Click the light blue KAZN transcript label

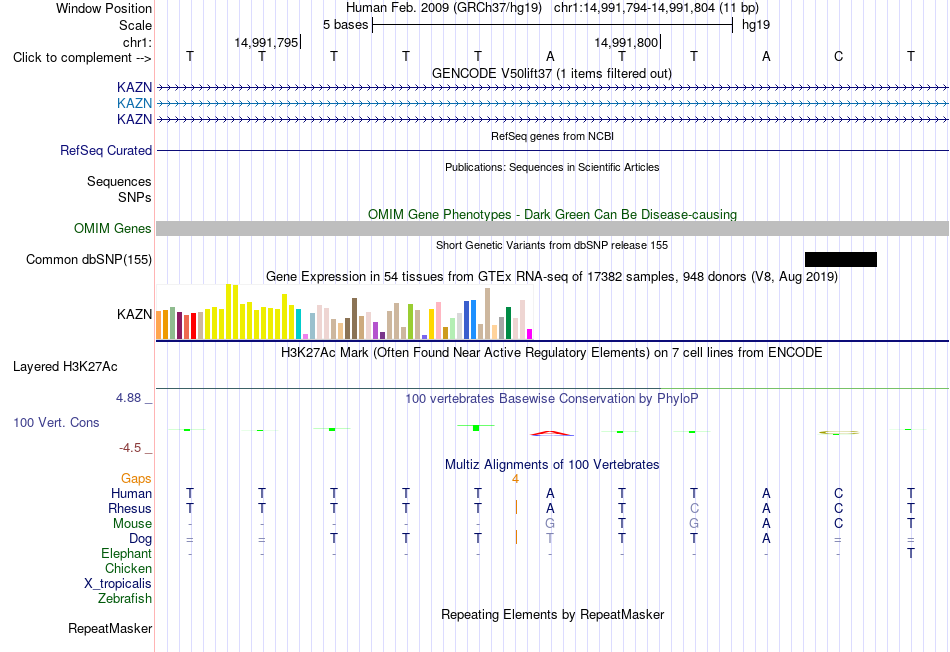pyautogui.click(x=134, y=103)
